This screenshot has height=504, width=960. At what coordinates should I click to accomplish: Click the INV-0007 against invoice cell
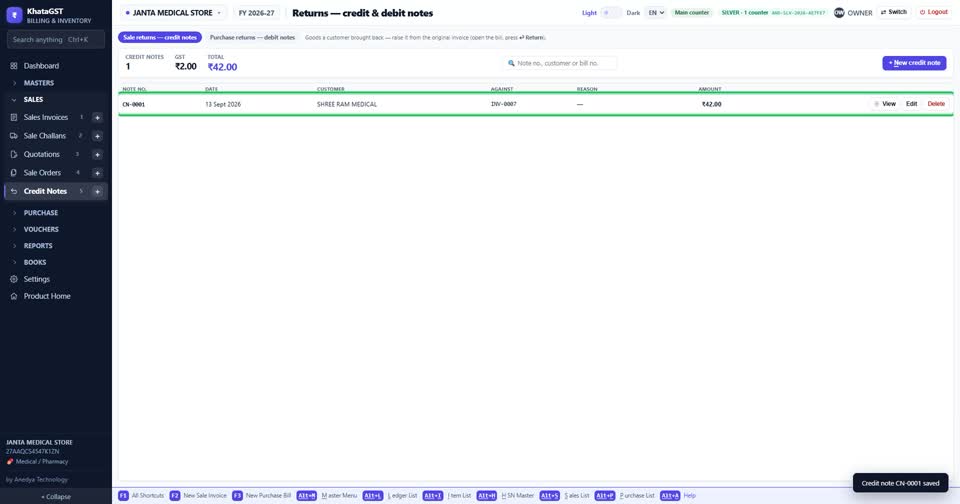click(x=504, y=104)
